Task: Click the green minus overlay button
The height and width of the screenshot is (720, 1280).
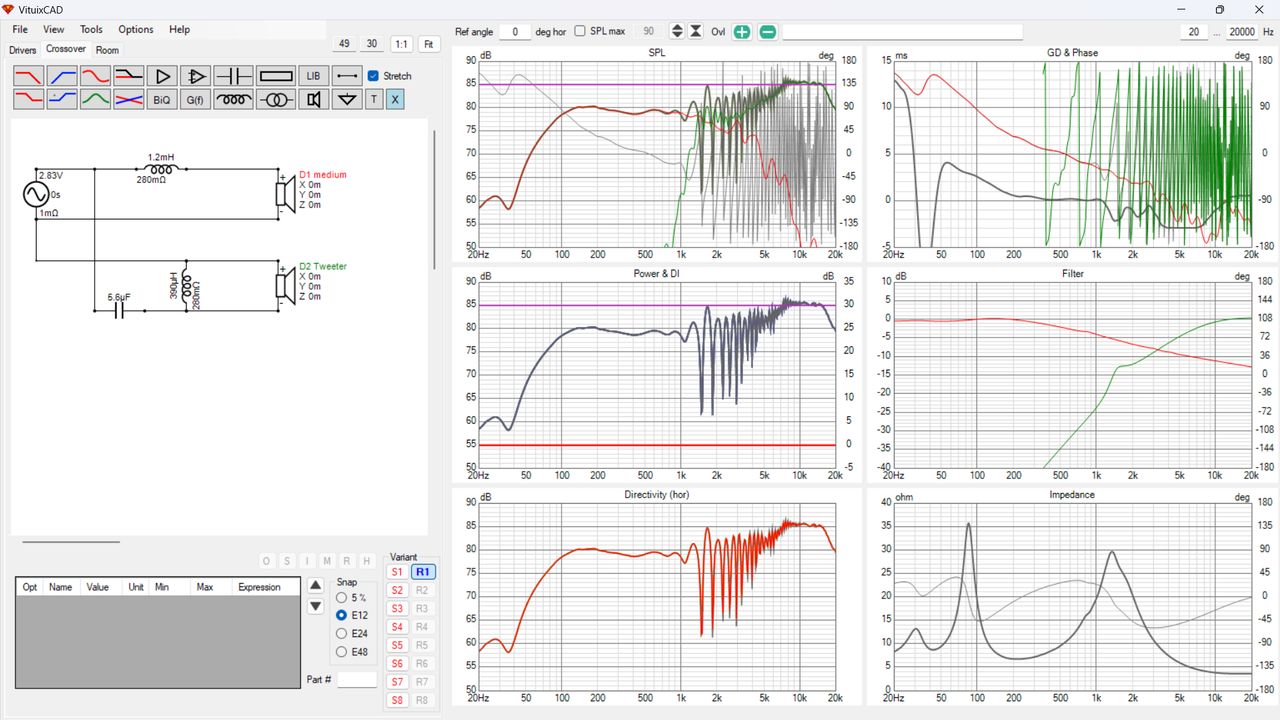Action: click(768, 32)
